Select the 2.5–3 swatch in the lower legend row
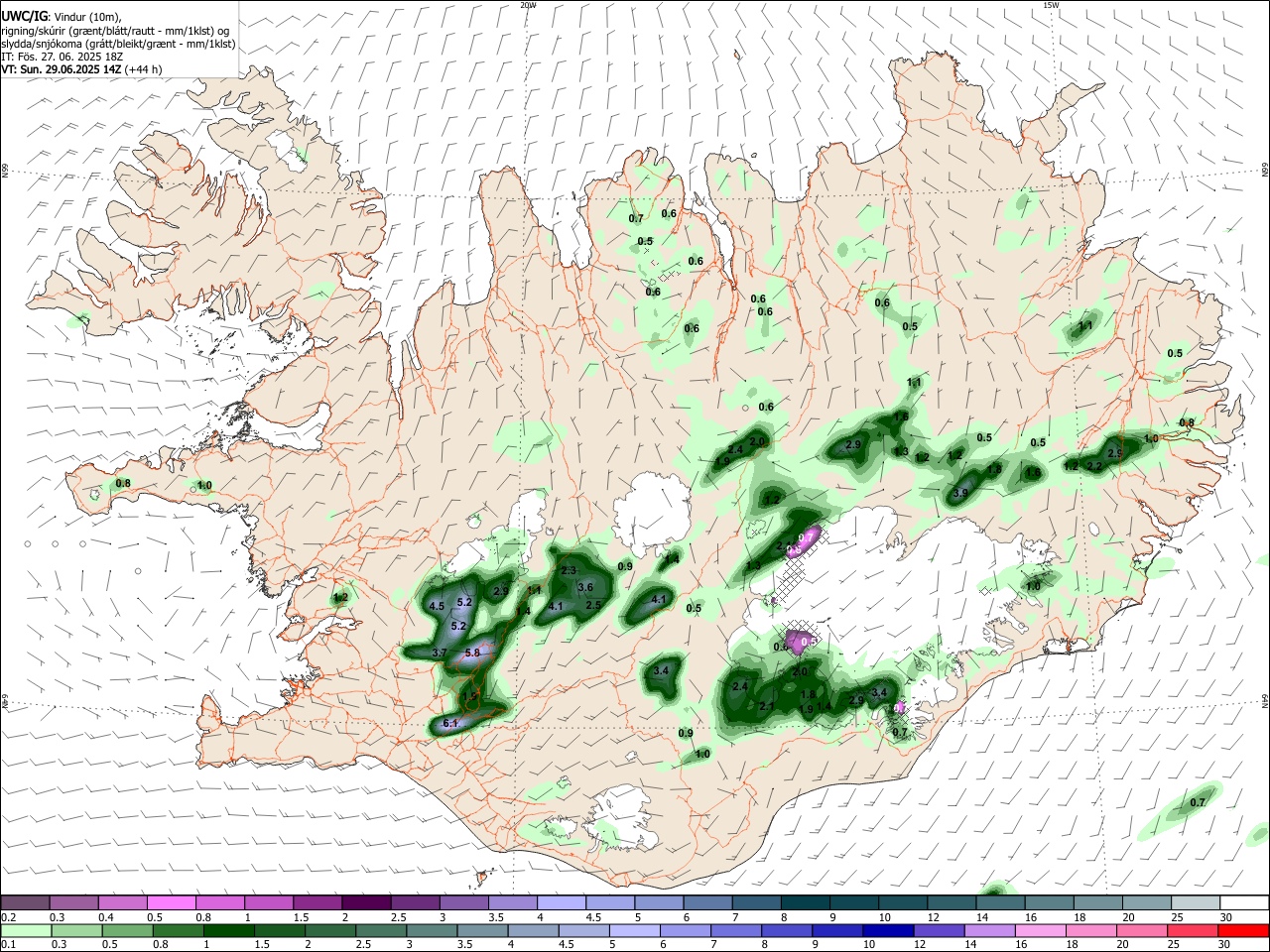The image size is (1270, 952). pos(381,930)
